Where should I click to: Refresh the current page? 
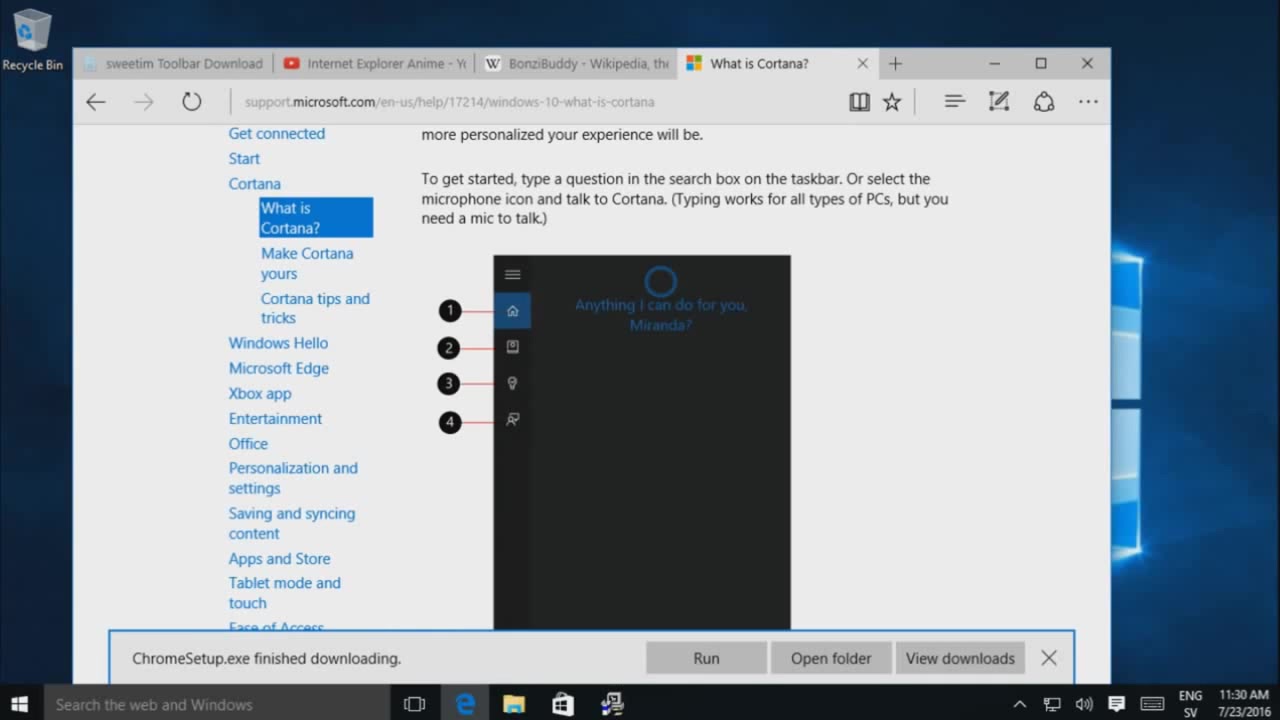(191, 102)
